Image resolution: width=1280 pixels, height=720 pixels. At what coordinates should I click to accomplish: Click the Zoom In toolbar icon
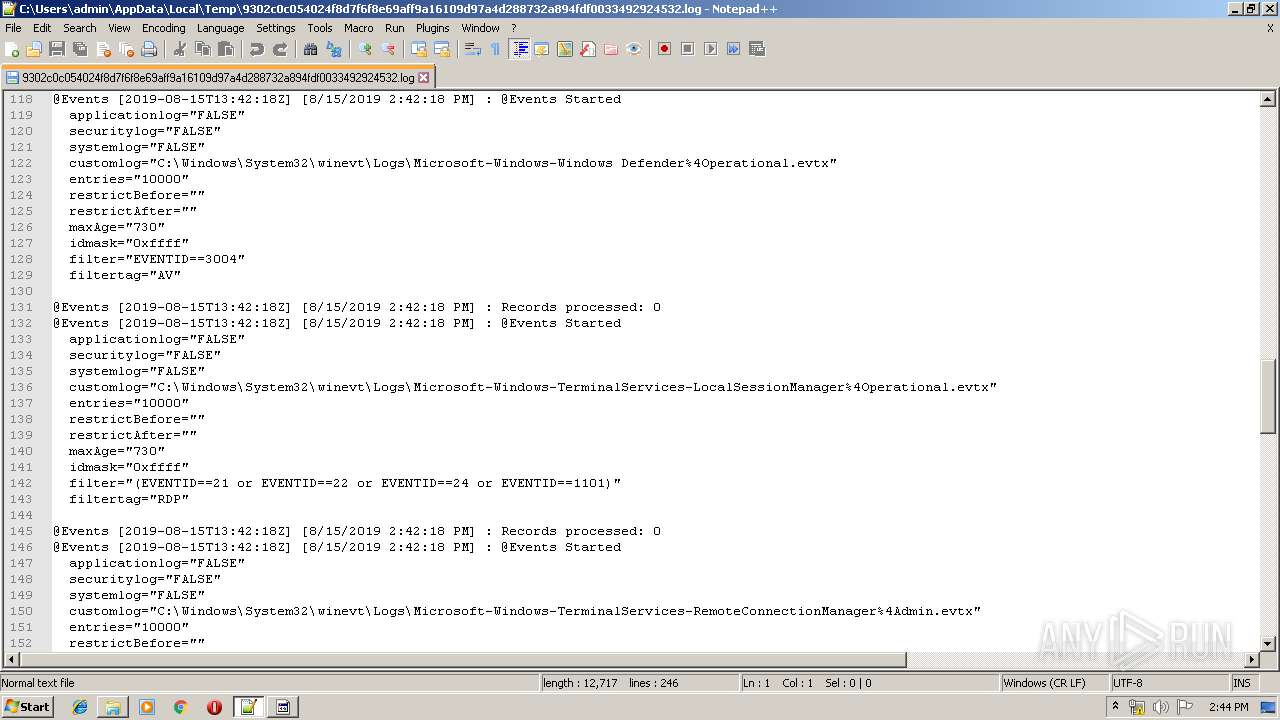(365, 49)
